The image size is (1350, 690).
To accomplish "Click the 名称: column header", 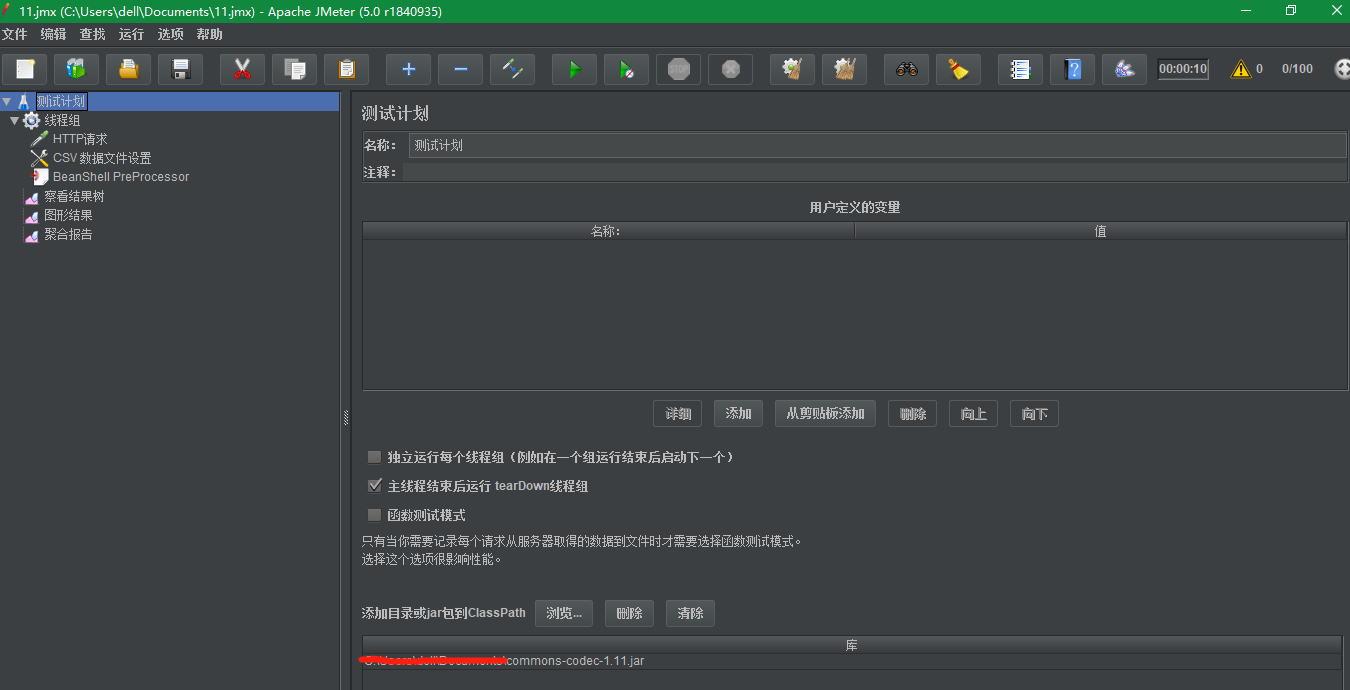I will tap(609, 231).
